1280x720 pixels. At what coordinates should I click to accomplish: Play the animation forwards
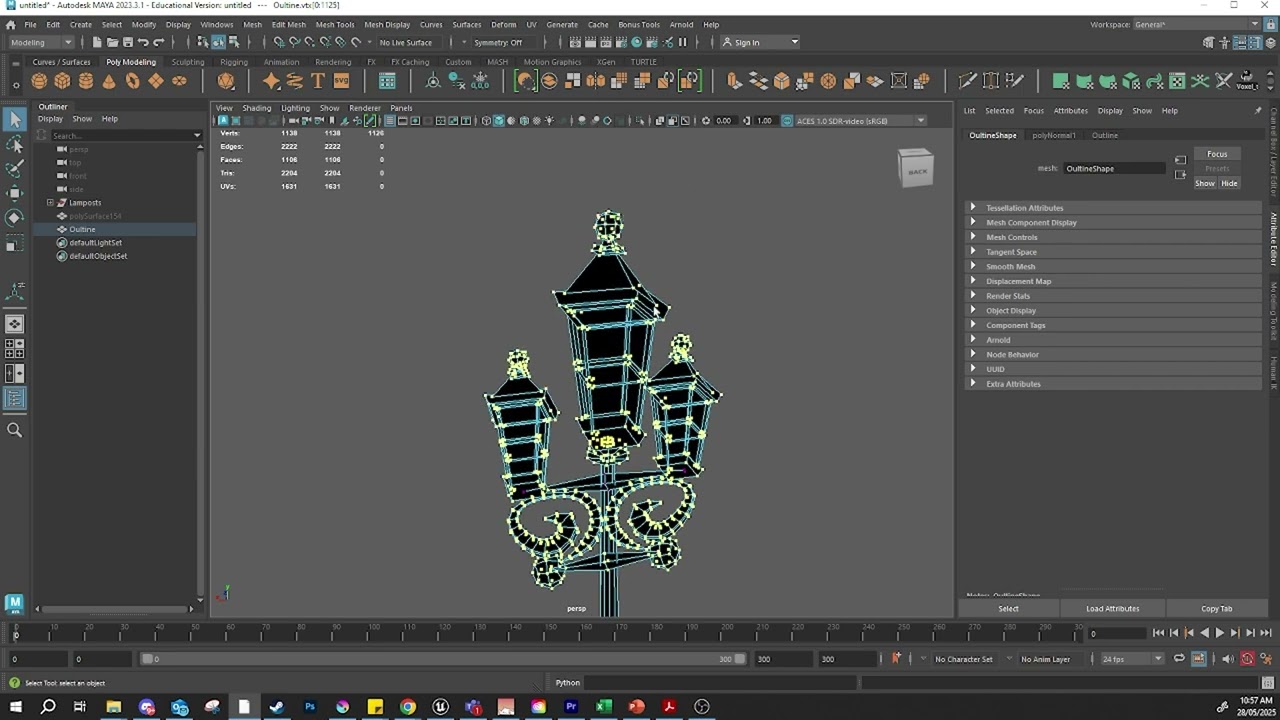click(1219, 633)
